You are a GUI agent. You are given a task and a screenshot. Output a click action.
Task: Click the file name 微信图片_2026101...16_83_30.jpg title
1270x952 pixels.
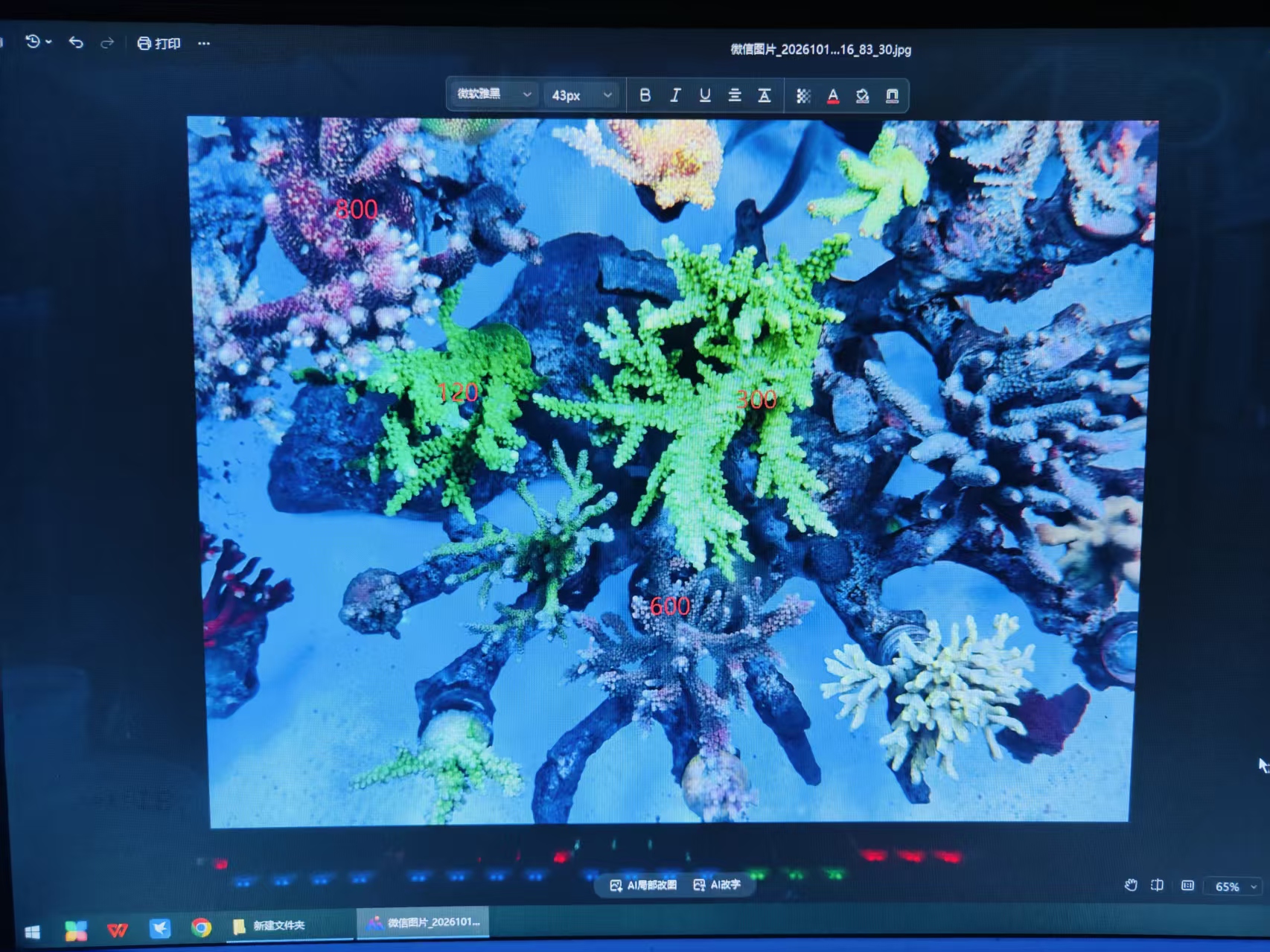point(820,50)
